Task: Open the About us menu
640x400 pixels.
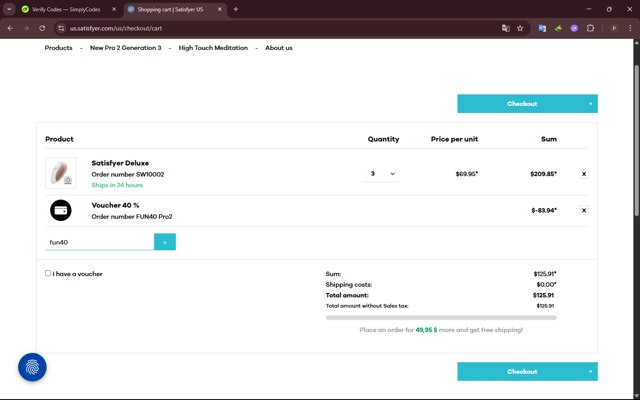Action: 279,48
